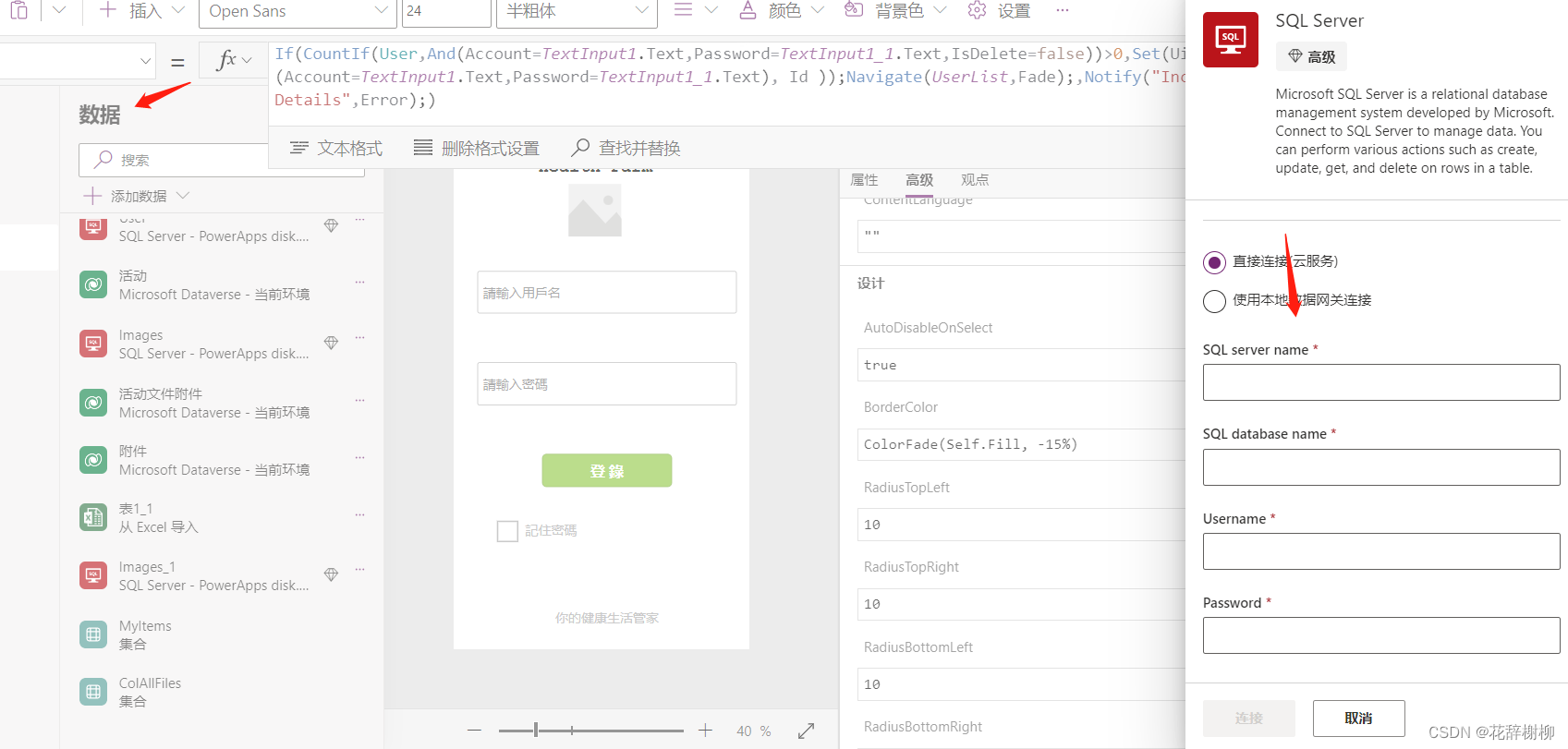Screen dimensions: 1568x749
Task: Click the Username input field
Action: click(x=1381, y=551)
